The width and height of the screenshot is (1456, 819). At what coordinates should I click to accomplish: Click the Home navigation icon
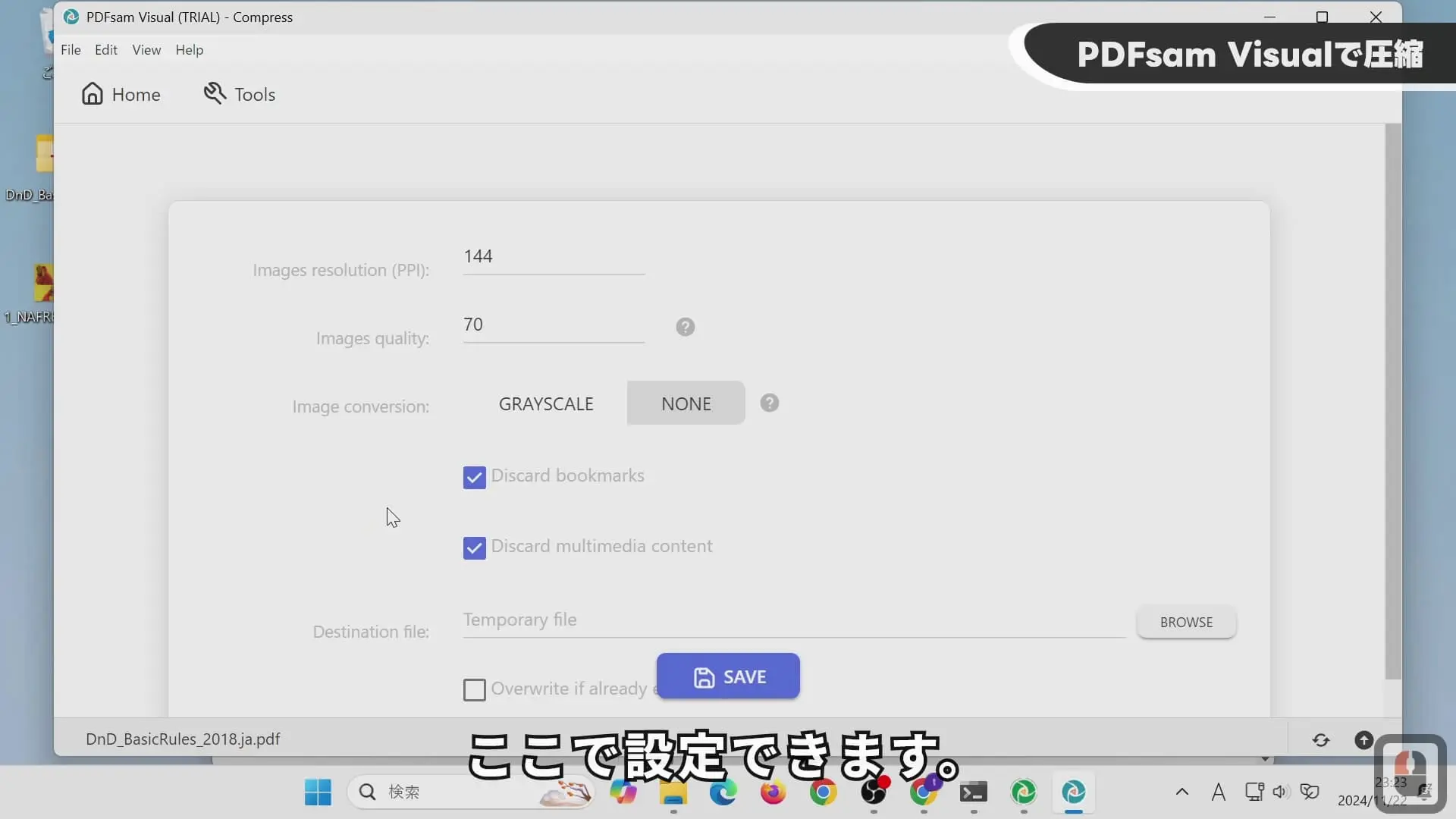(x=92, y=93)
